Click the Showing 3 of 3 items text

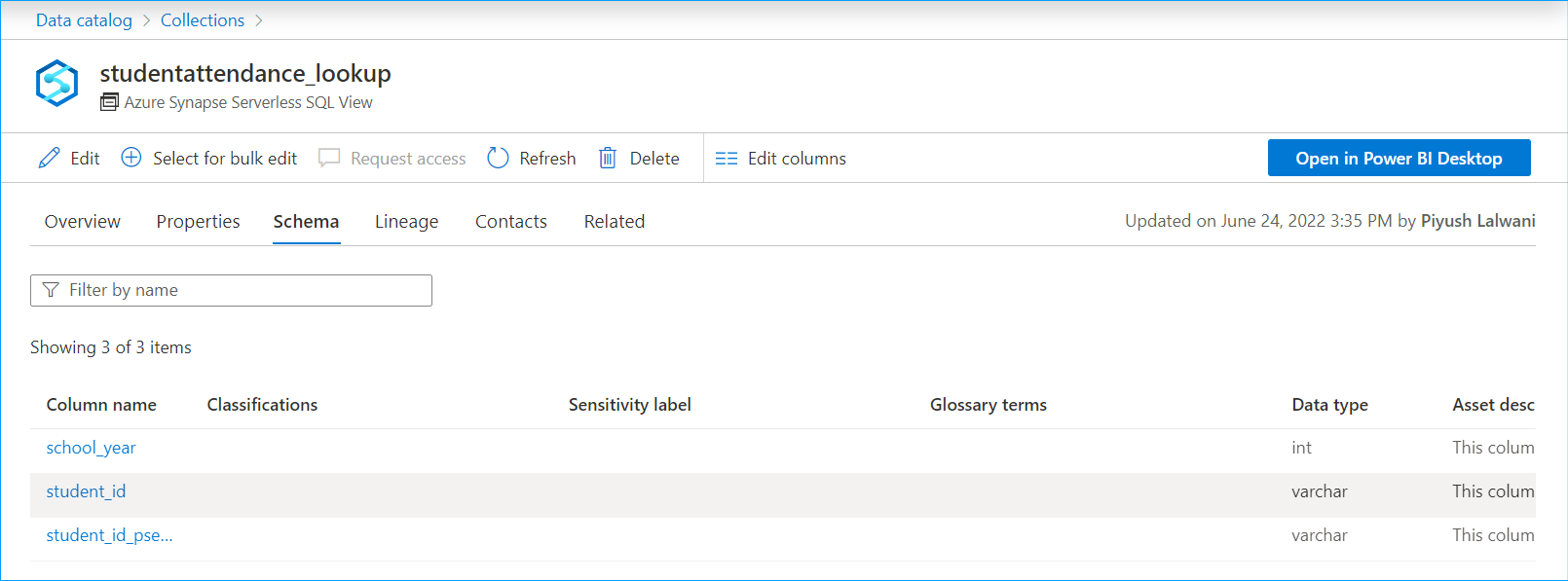[x=111, y=347]
